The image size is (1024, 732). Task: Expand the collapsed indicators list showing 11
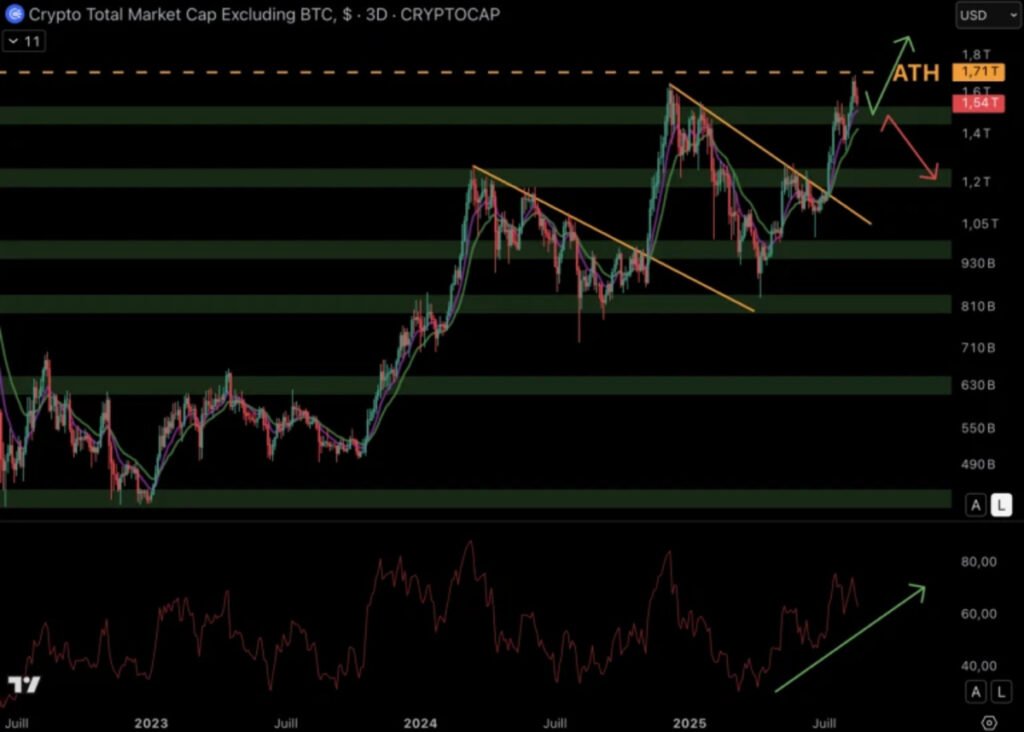pyautogui.click(x=24, y=41)
